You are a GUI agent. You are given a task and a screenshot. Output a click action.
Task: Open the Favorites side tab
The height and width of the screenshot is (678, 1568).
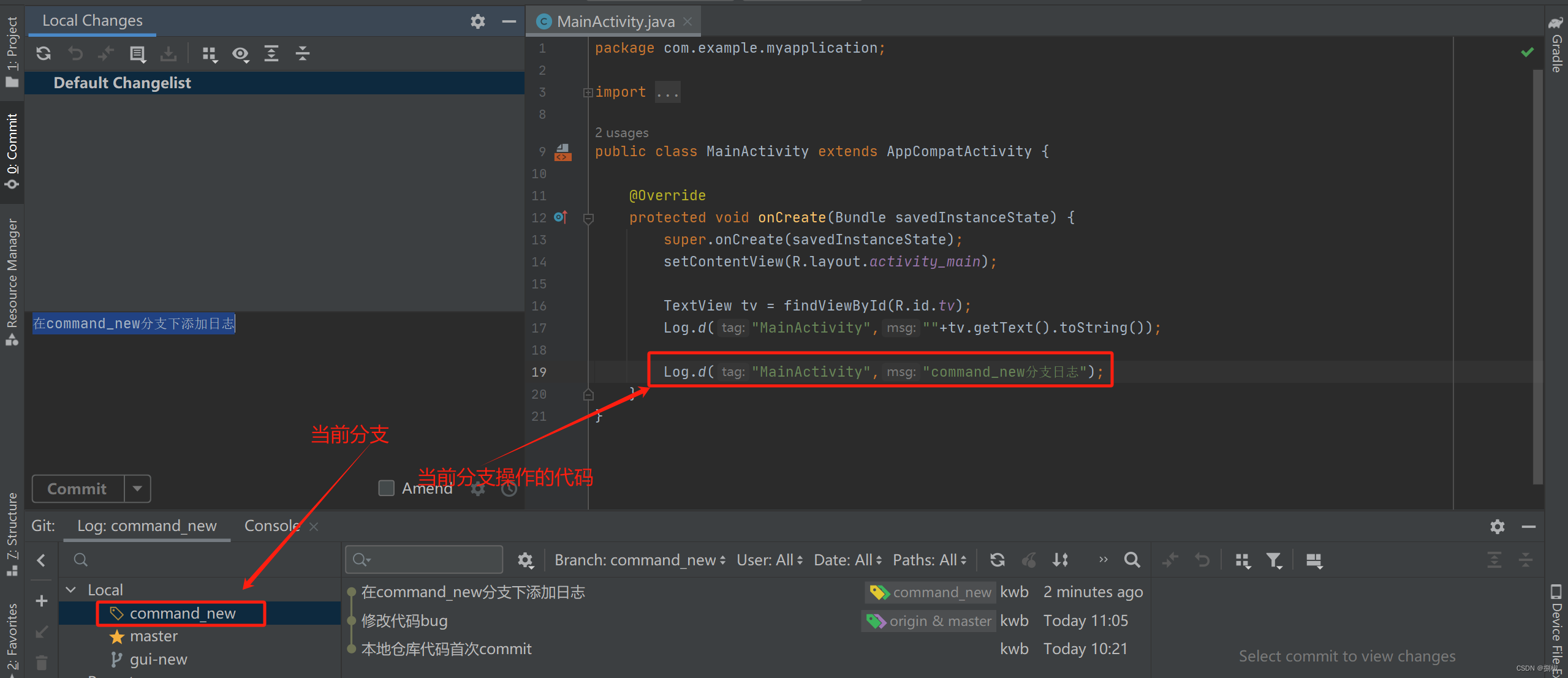click(12, 637)
